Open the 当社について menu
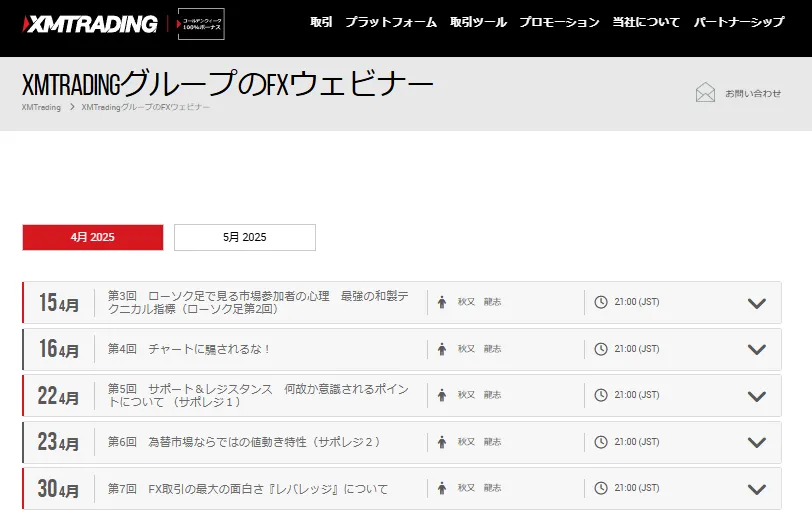This screenshot has width=812, height=531. pyautogui.click(x=646, y=22)
